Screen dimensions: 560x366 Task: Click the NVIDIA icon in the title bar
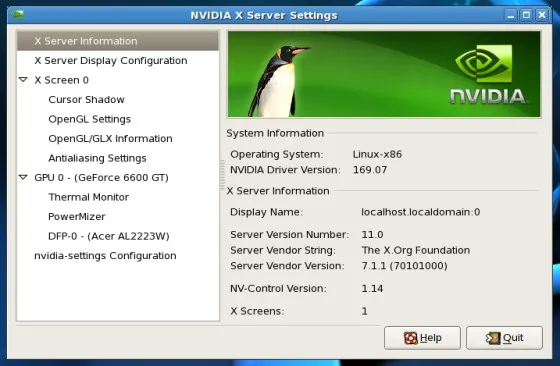pyautogui.click(x=17, y=15)
